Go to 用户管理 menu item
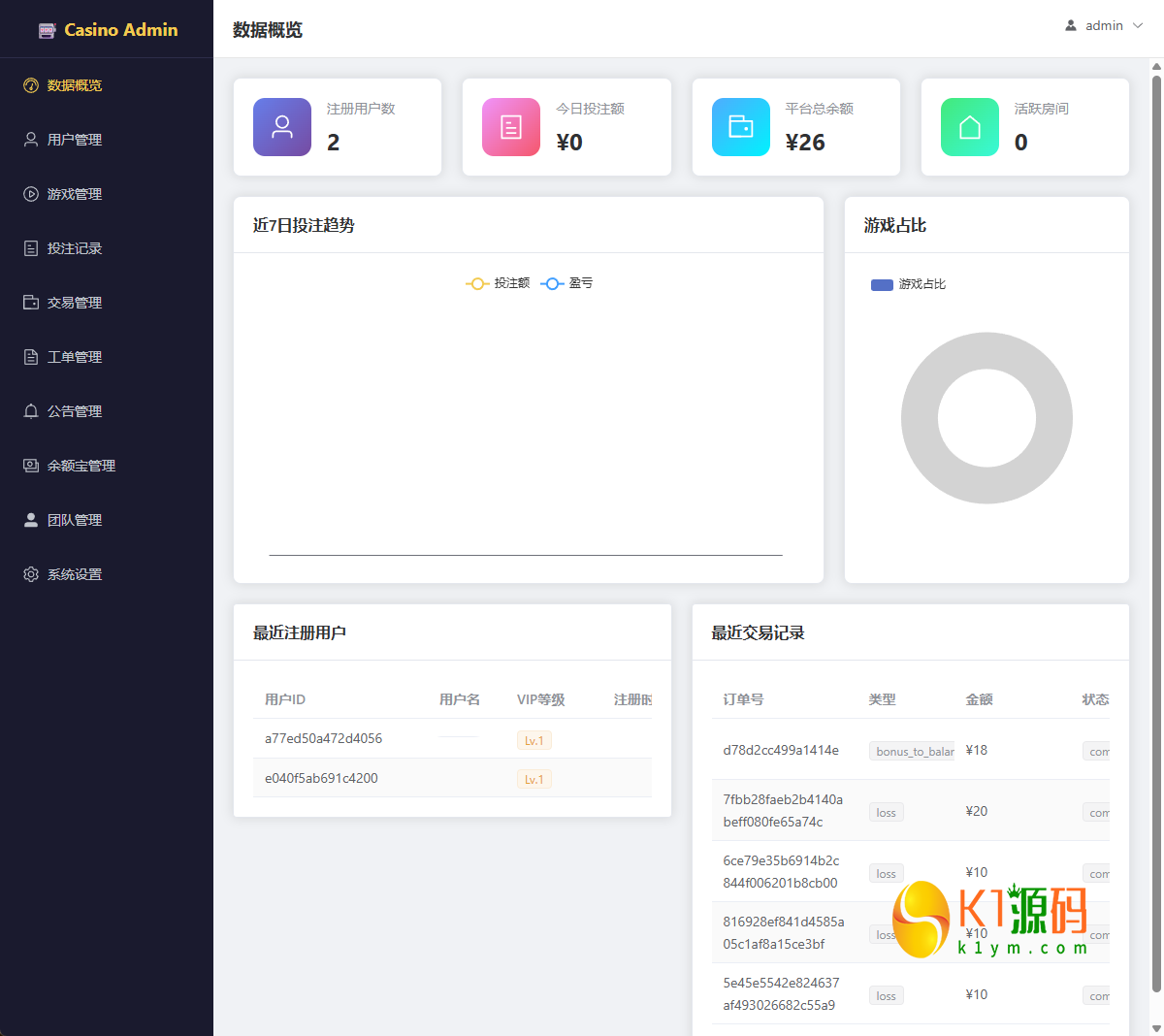 [107, 140]
